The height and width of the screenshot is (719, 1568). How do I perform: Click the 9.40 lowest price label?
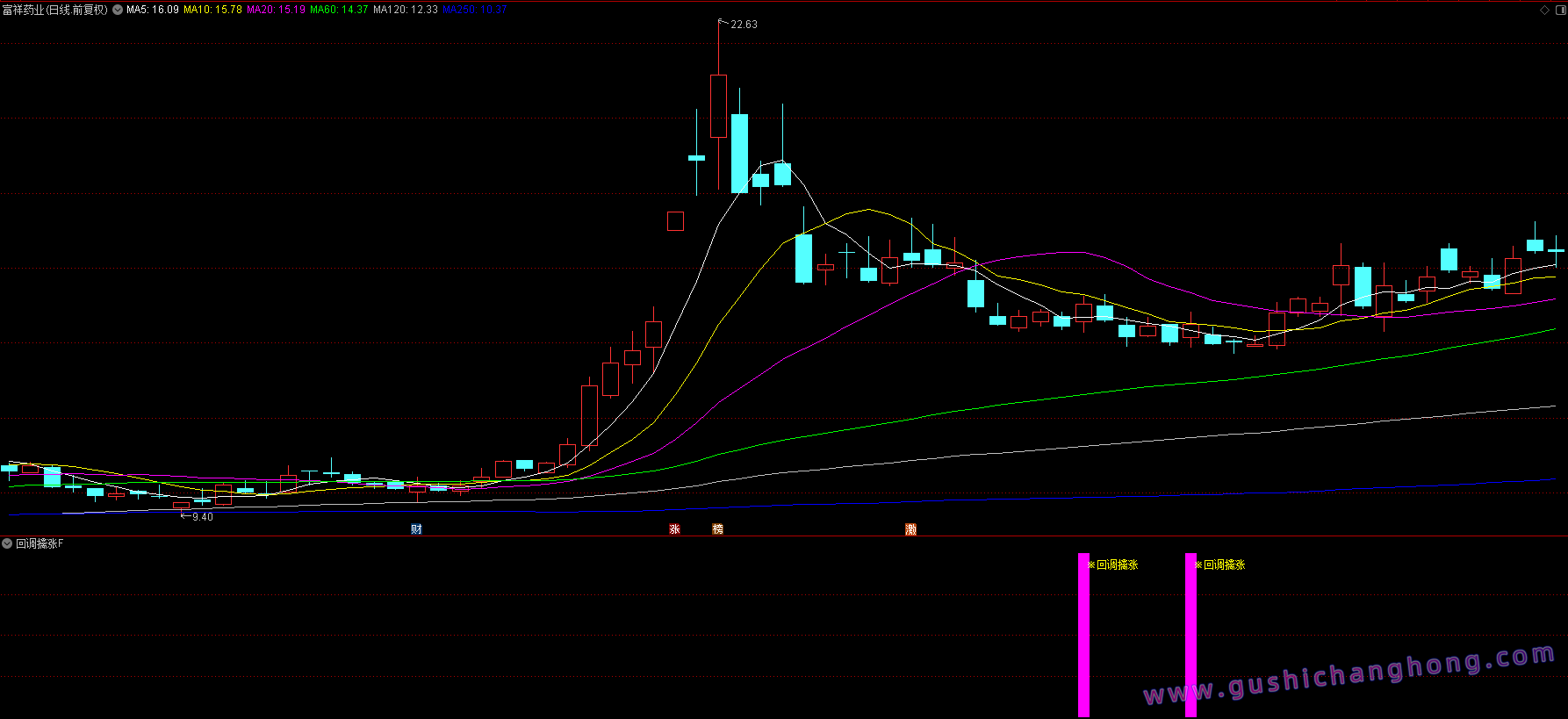click(x=202, y=517)
